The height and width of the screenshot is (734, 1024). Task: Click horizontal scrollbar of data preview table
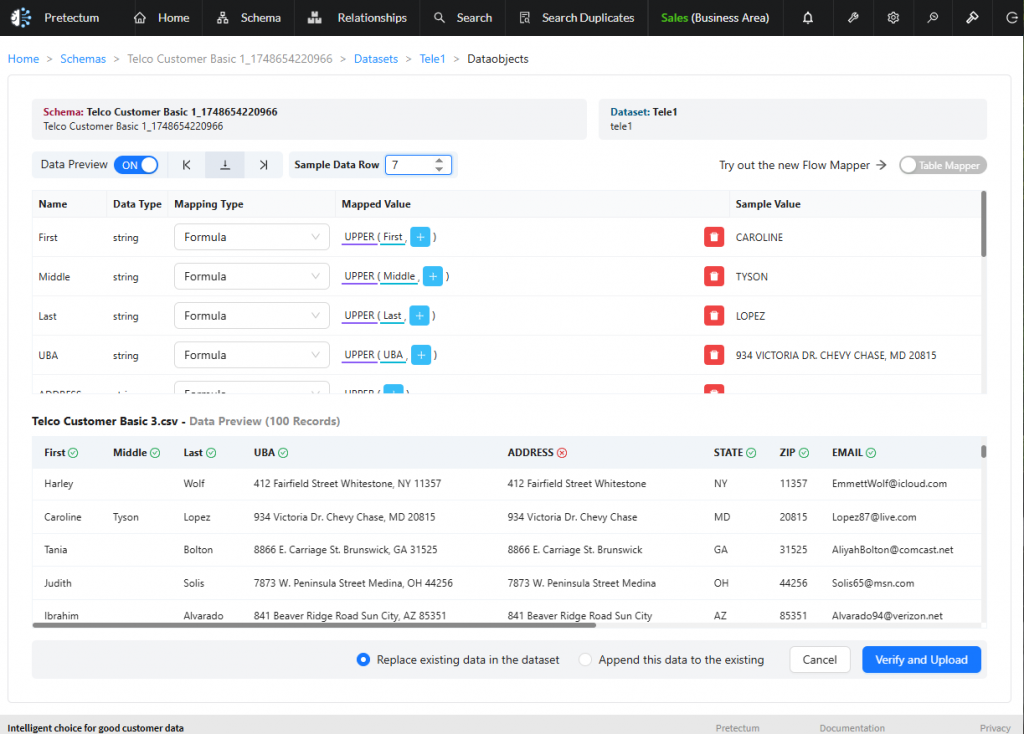(x=314, y=625)
